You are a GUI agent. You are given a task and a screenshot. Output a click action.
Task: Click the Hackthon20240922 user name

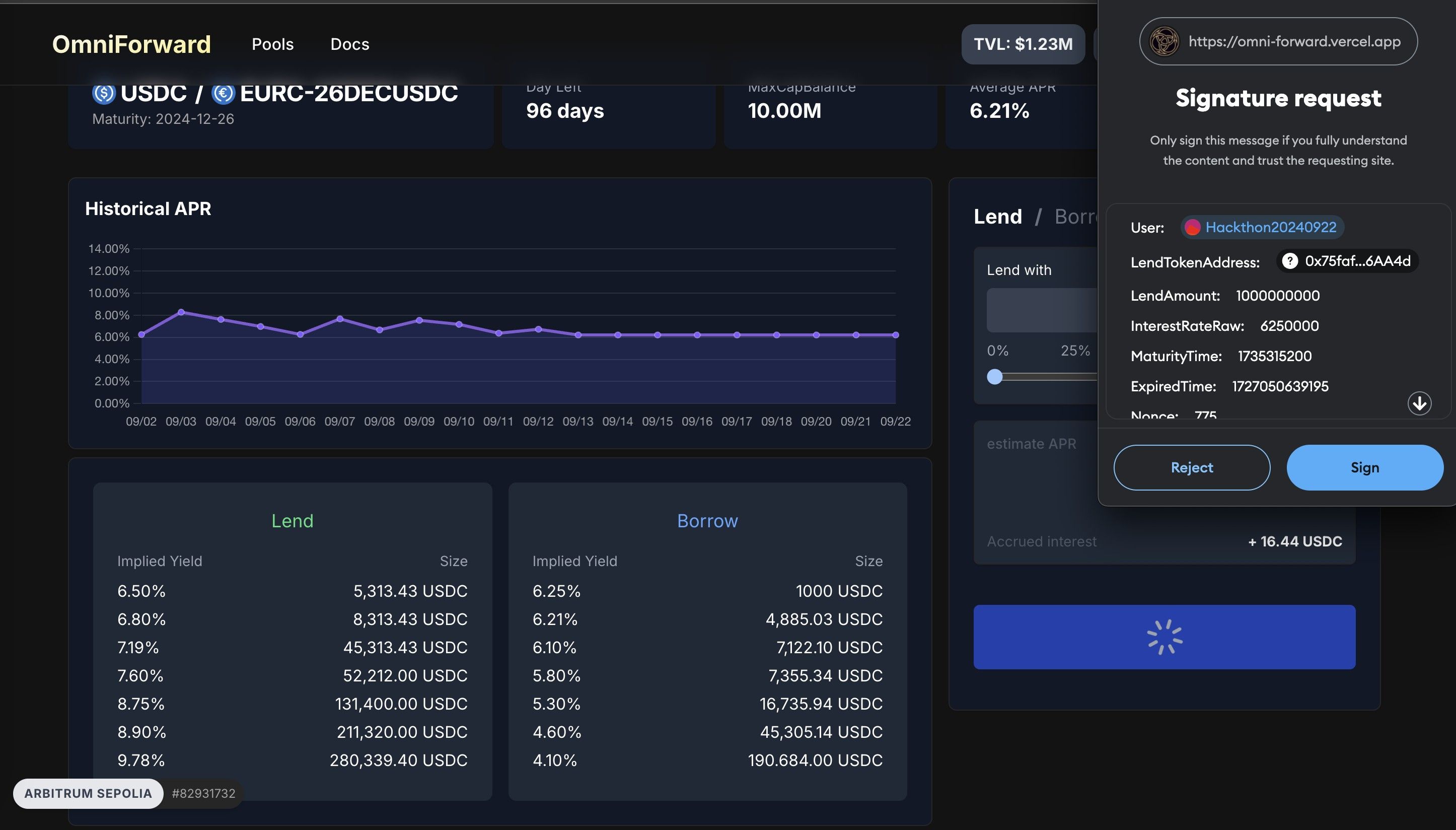pos(1271,228)
